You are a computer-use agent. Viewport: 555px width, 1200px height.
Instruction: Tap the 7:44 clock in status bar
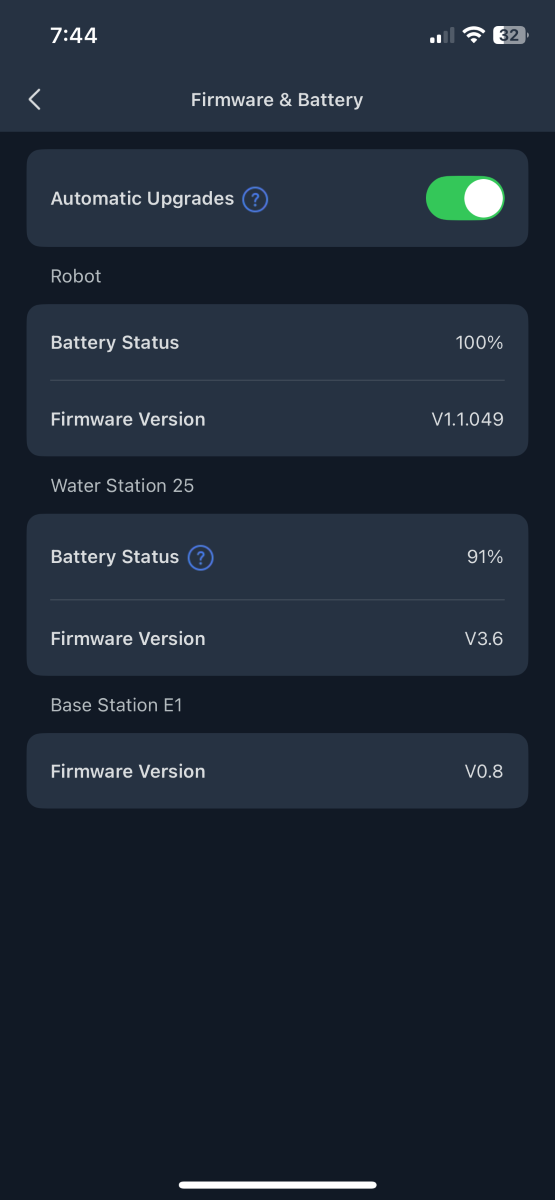(x=73, y=35)
